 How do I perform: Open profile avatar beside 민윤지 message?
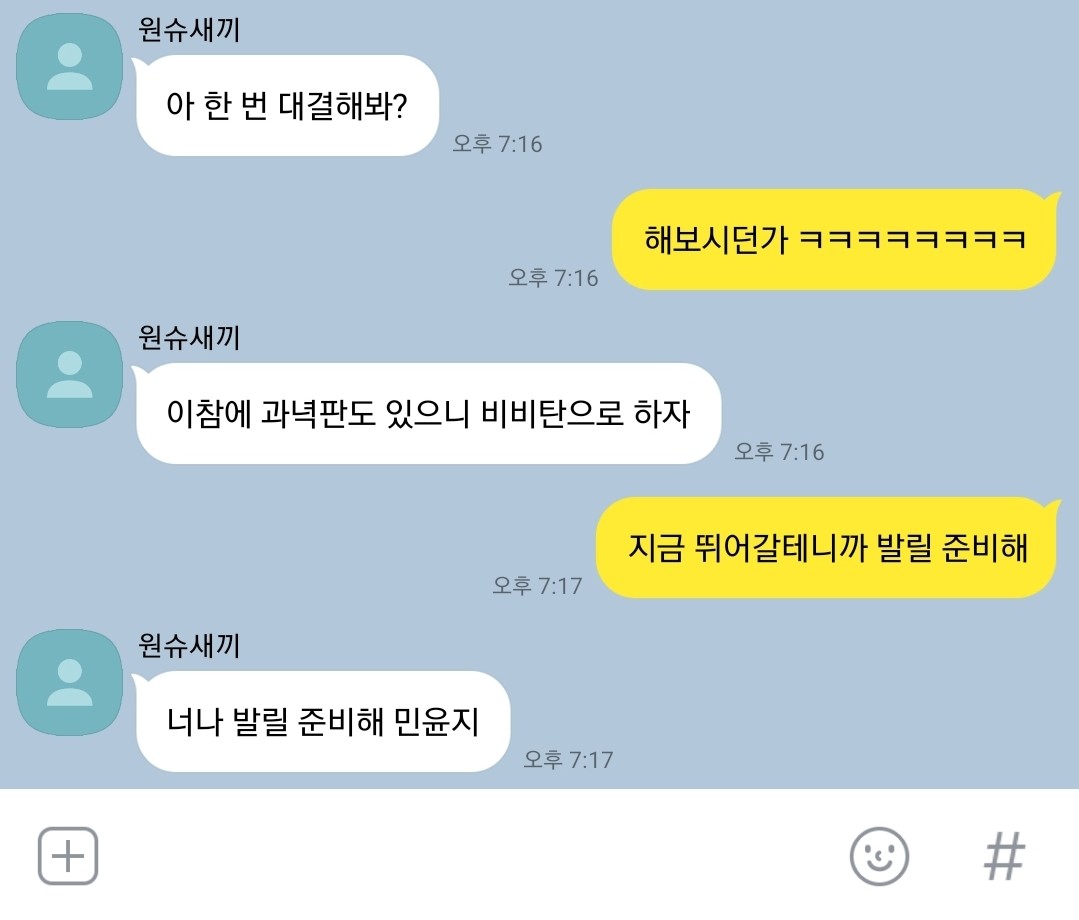(70, 682)
